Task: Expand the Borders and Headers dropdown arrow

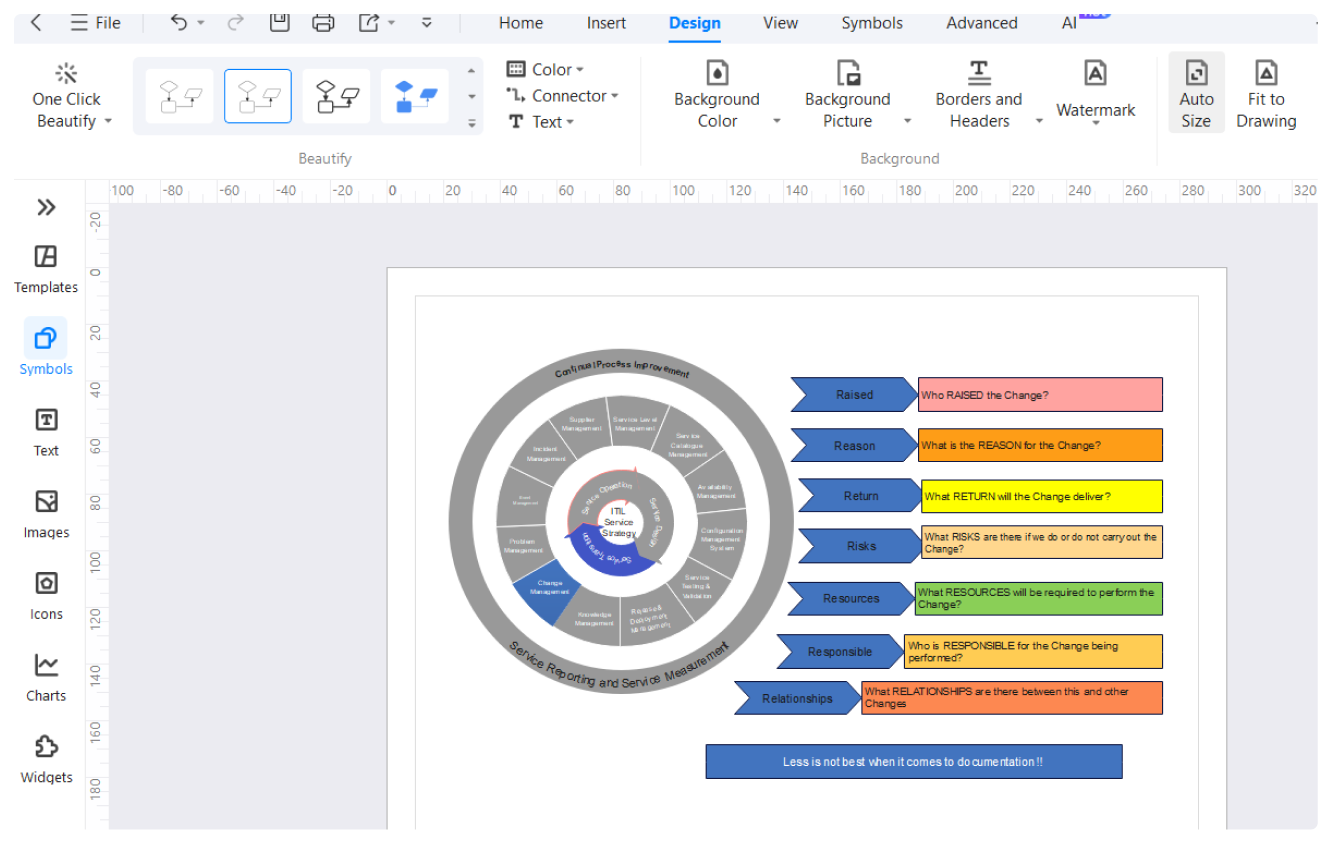Action: point(1039,121)
